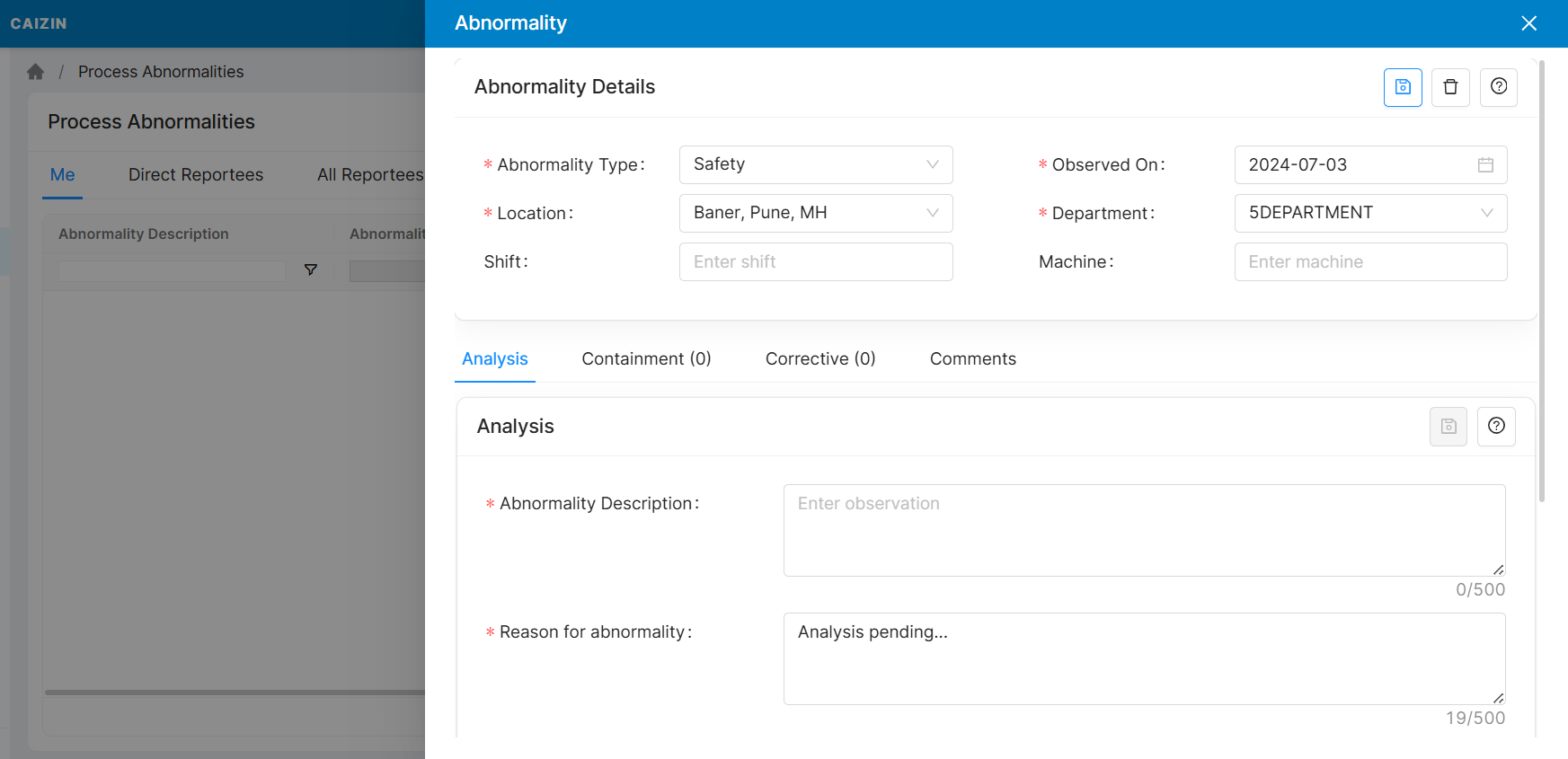Click the drawer vertical scrollbar

point(1542,281)
